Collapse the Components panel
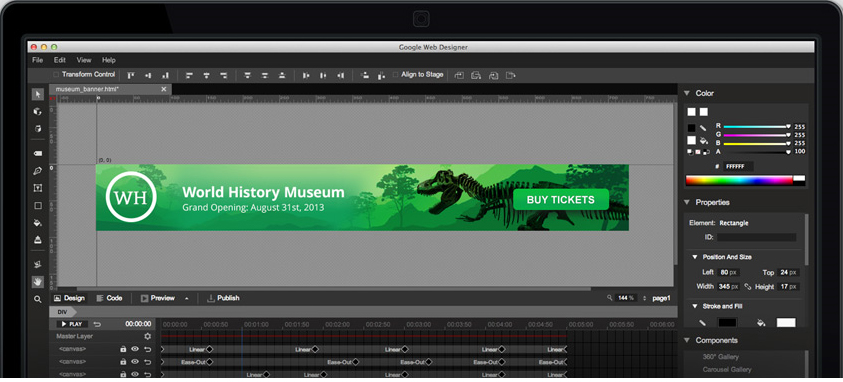This screenshot has width=843, height=382. (687, 341)
